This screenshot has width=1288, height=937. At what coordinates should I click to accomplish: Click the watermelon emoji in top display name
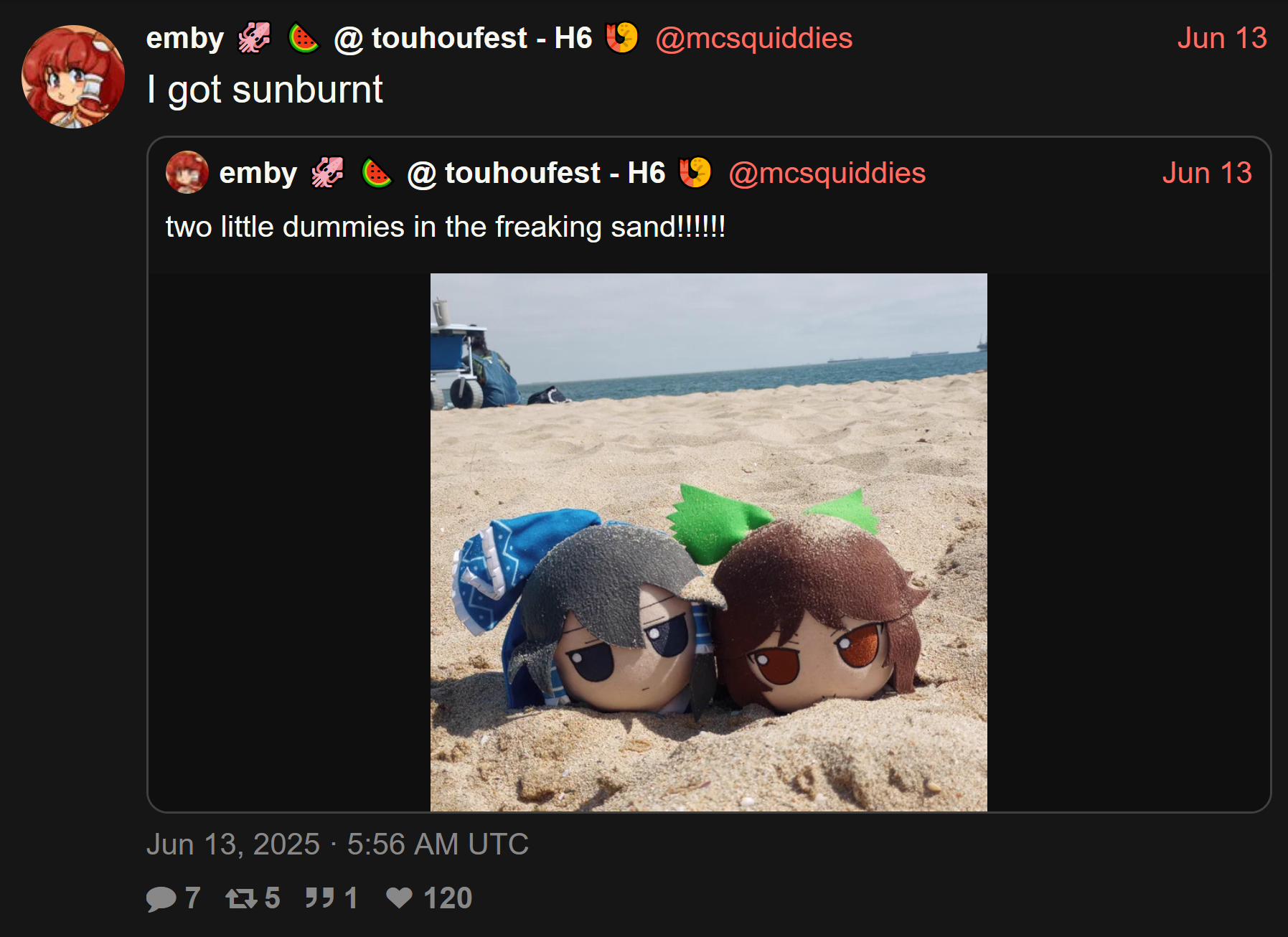pos(304,38)
